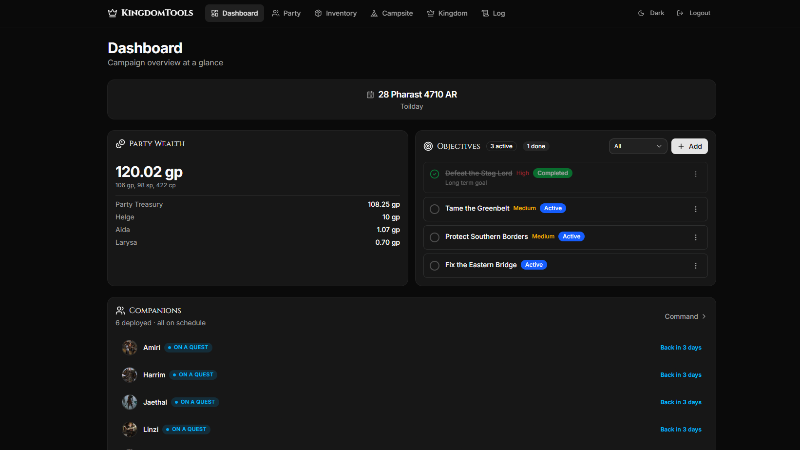800x450 pixels.
Task: Open the Dashboard tab
Action: click(235, 13)
